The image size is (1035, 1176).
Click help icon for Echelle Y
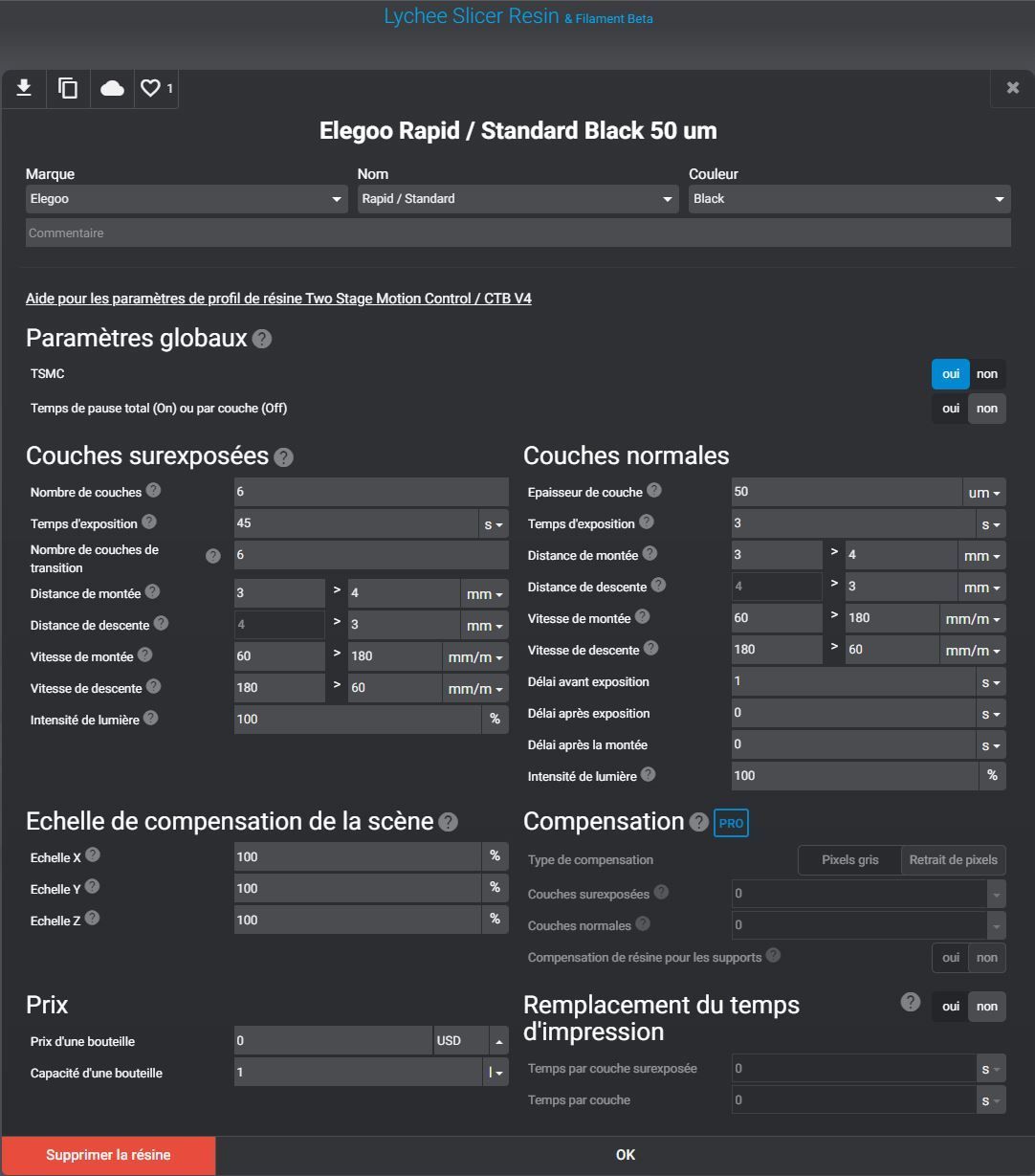[x=92, y=887]
